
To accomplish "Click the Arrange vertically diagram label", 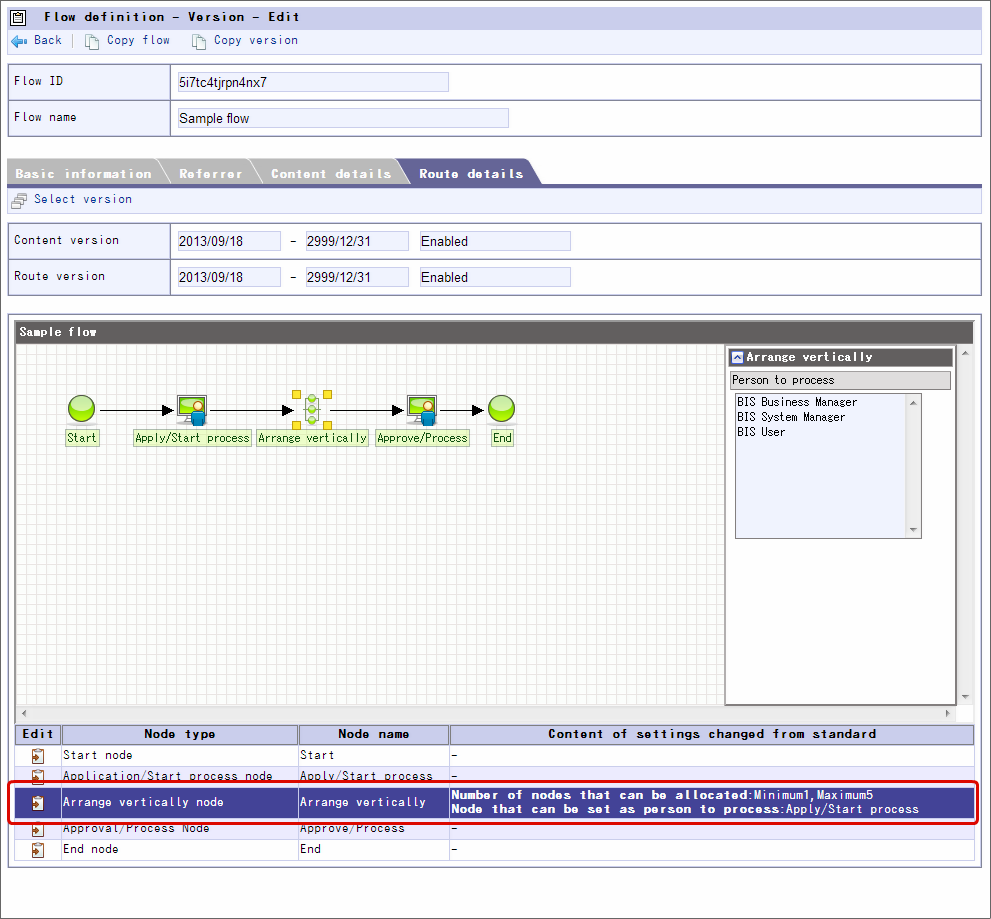I will (312, 438).
